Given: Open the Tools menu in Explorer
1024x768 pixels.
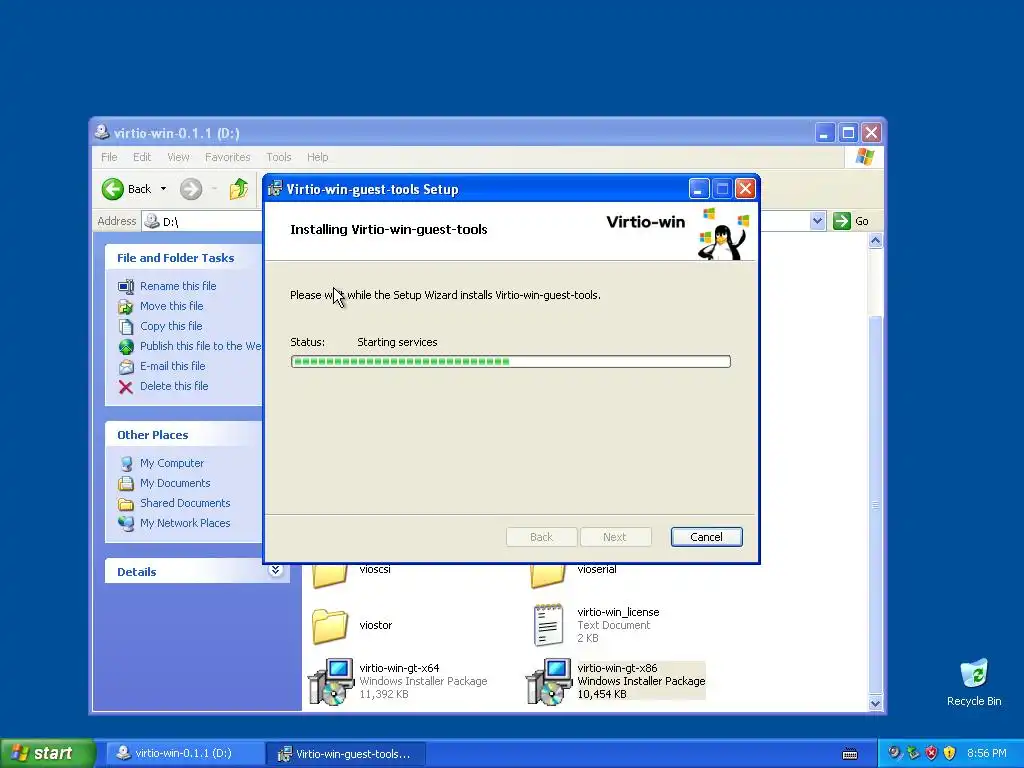Looking at the screenshot, I should (279, 157).
